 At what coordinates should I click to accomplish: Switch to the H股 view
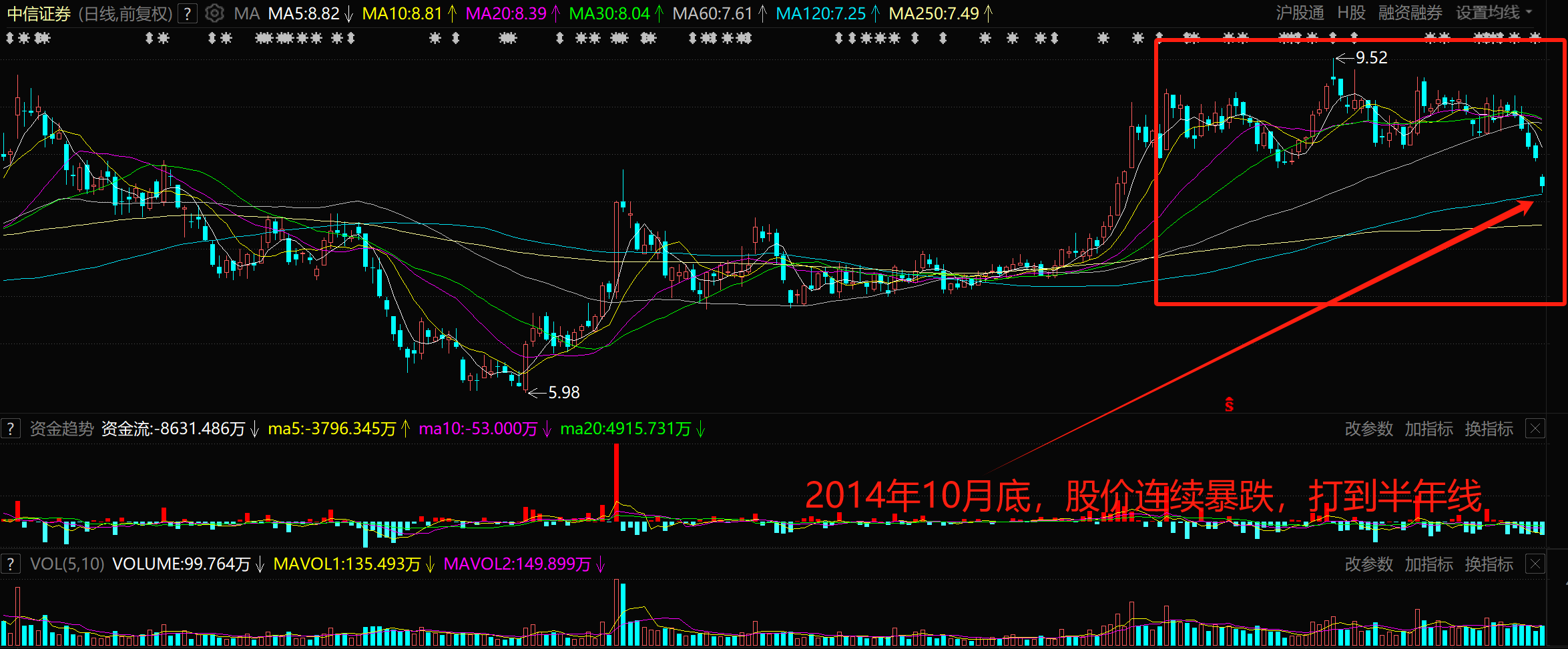point(1350,13)
